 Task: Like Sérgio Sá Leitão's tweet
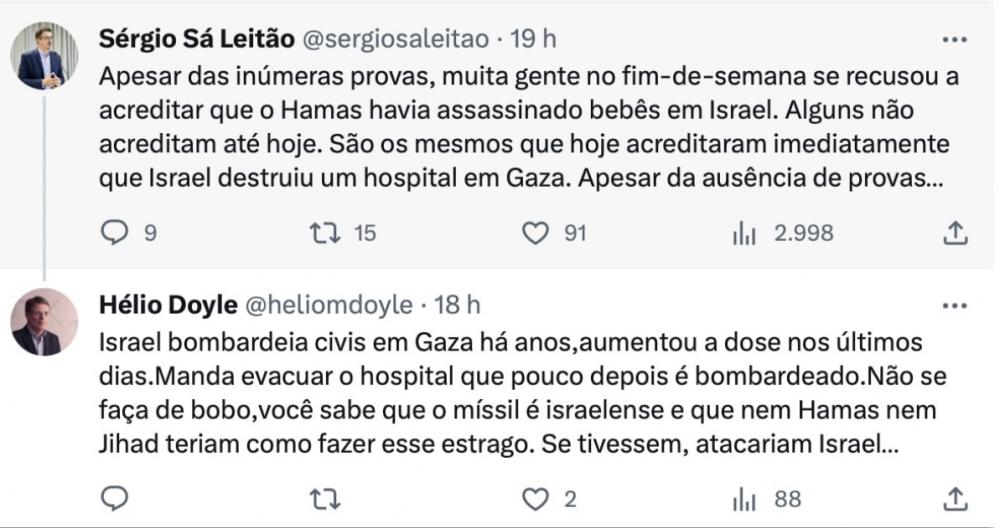pyautogui.click(x=537, y=233)
